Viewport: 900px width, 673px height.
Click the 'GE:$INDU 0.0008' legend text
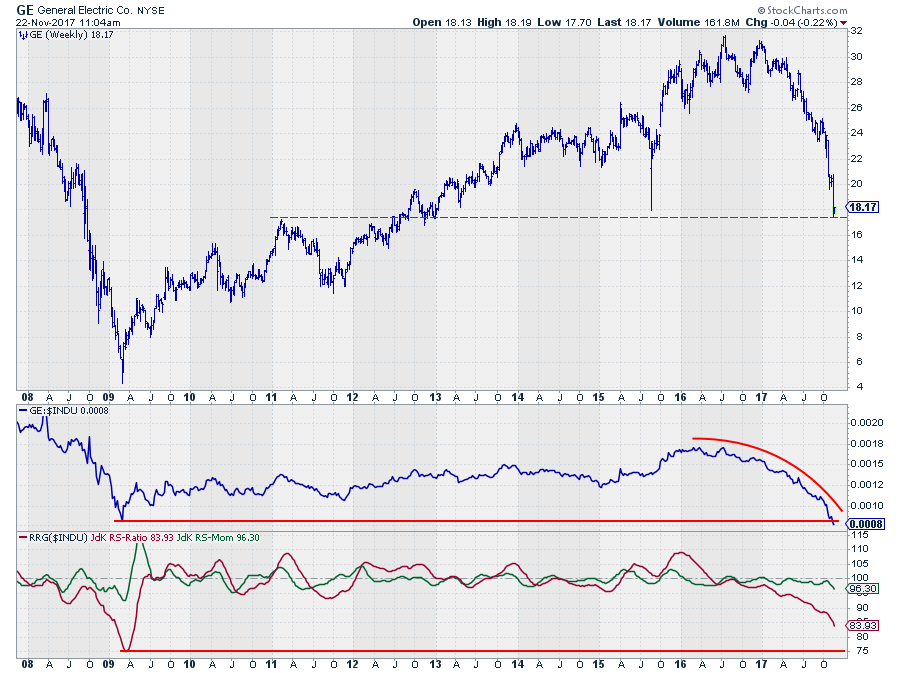point(68,411)
